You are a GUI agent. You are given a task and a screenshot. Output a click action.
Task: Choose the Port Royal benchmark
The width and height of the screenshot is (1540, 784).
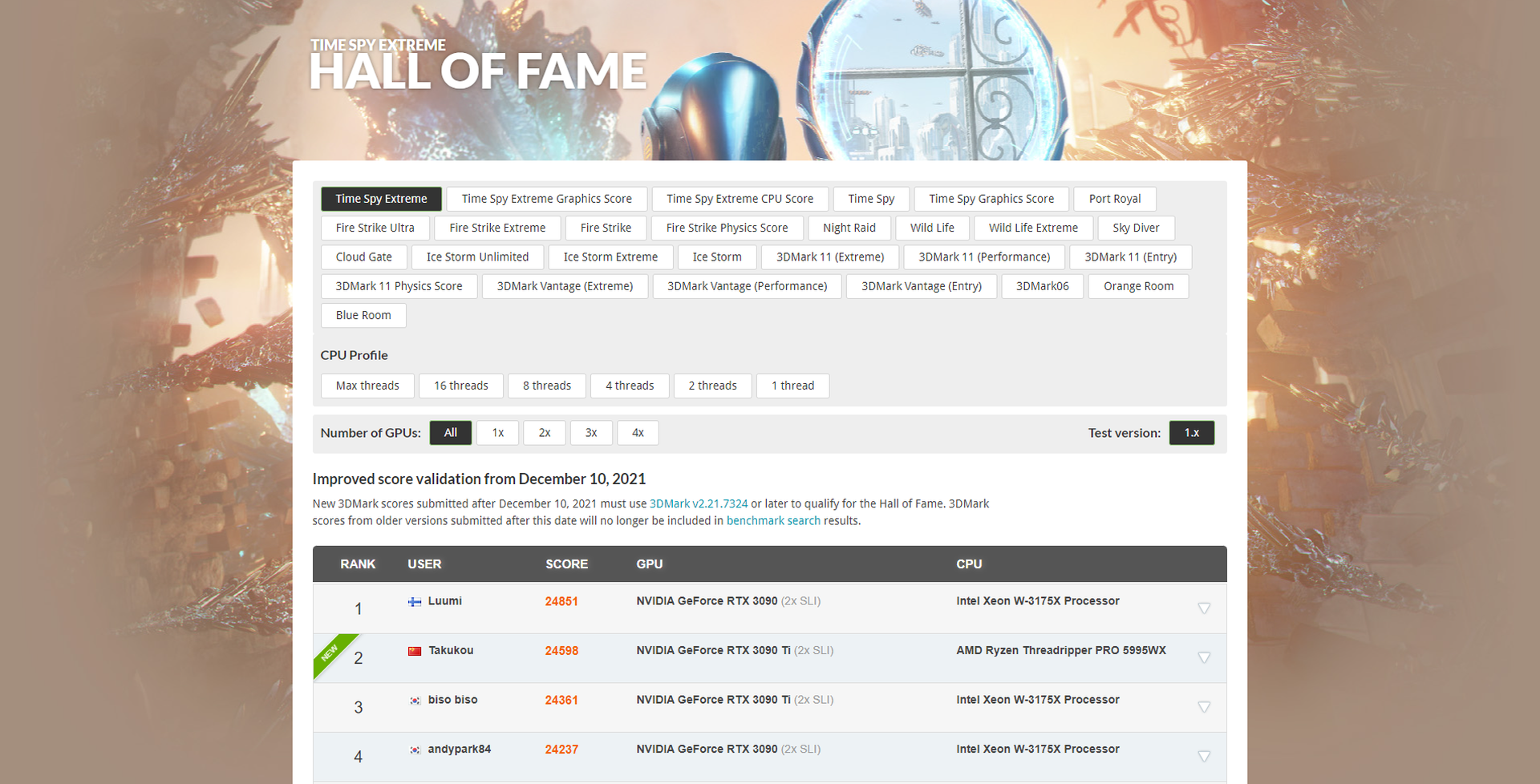tap(1115, 199)
